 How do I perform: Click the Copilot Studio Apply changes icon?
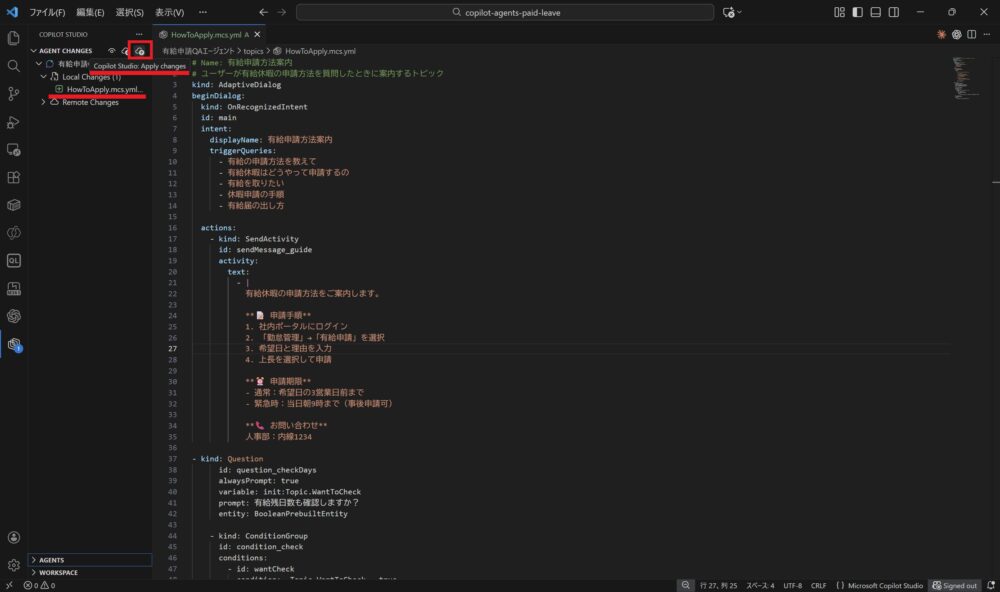tap(140, 50)
